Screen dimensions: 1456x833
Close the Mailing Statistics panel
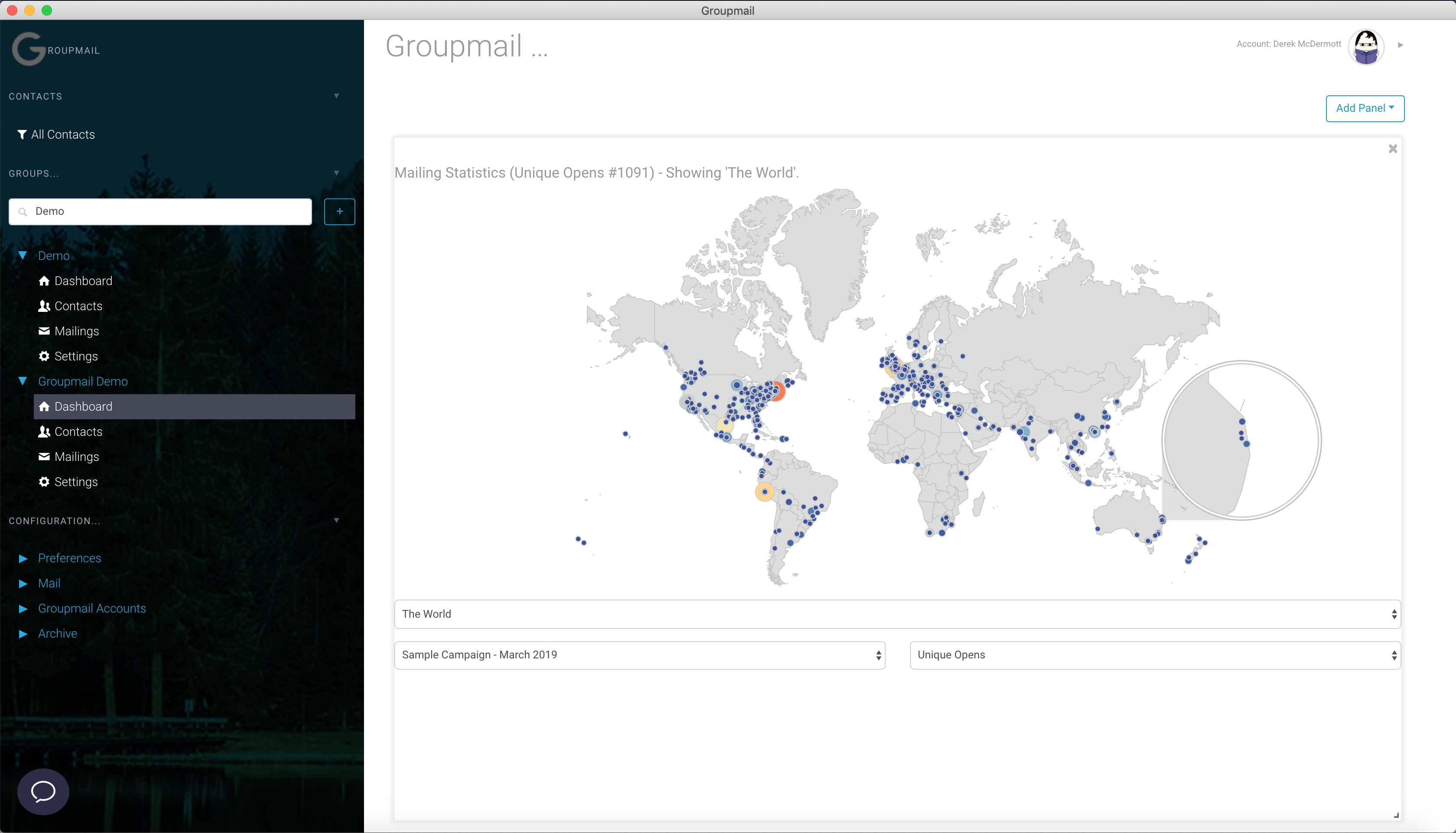[1392, 149]
